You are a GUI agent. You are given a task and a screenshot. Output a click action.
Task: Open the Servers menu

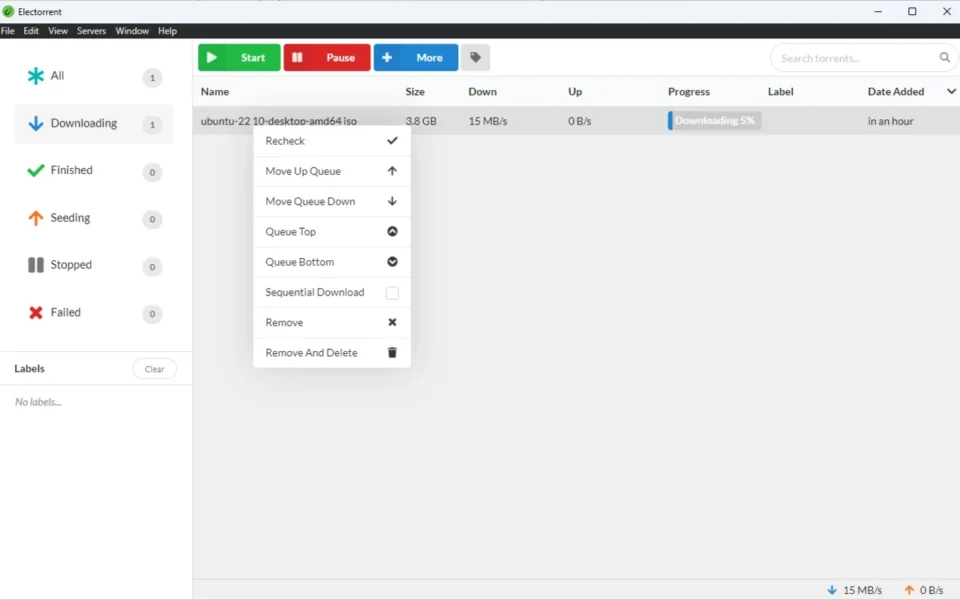[91, 31]
